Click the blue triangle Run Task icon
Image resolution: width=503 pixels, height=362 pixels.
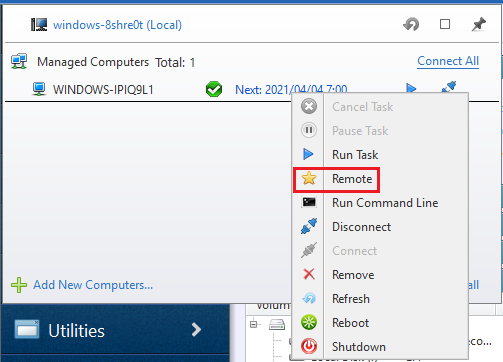308,154
